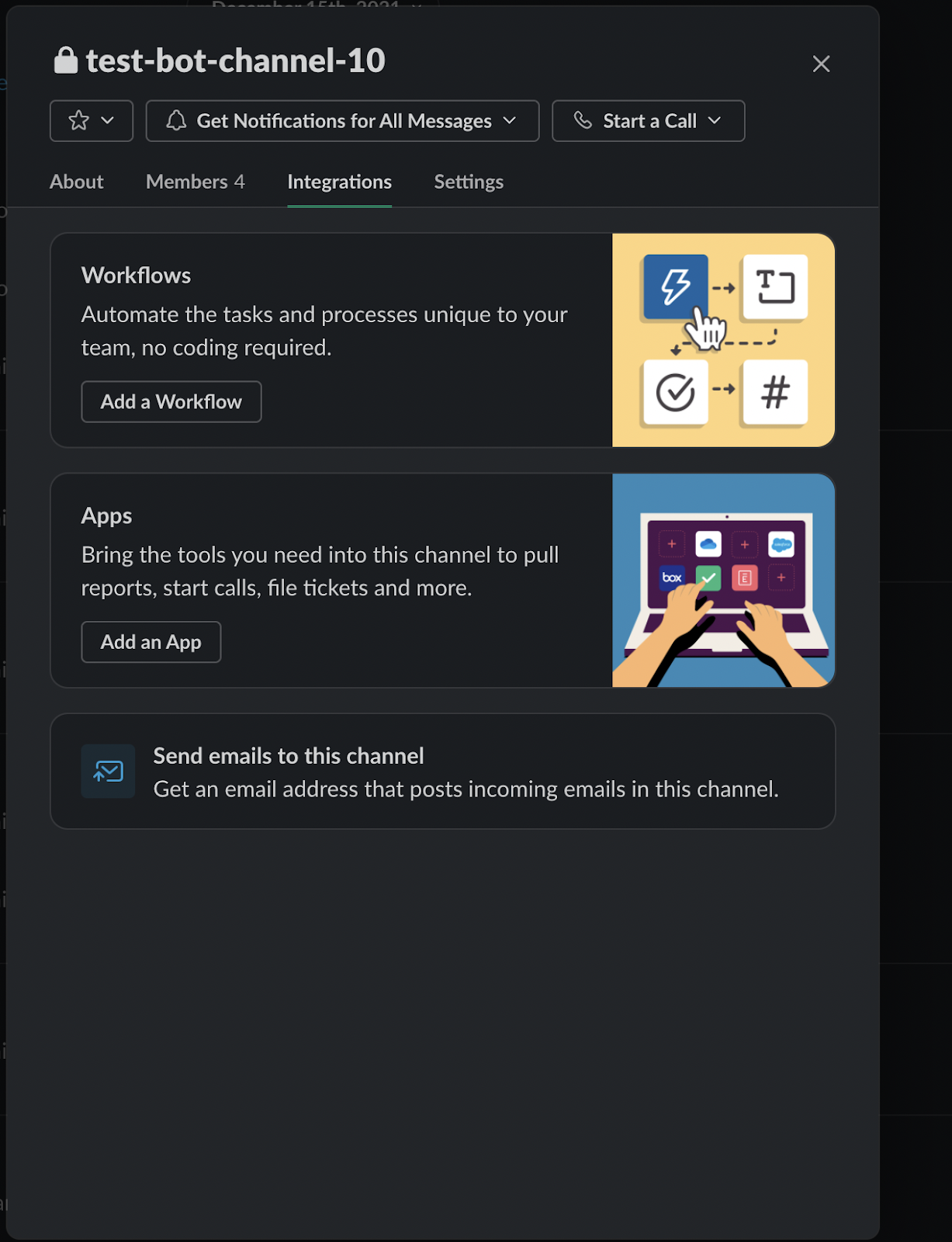This screenshot has width=952, height=1242.
Task: Click the email forwarding envelope icon
Action: 108,772
